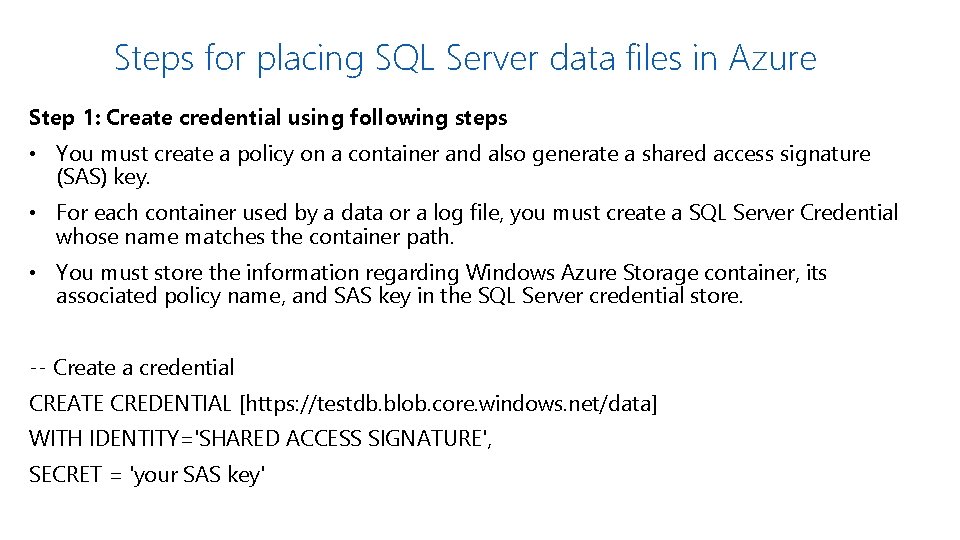The width and height of the screenshot is (960, 540).
Task: Click the bullet marker before 'For each container'
Action: 33,213
